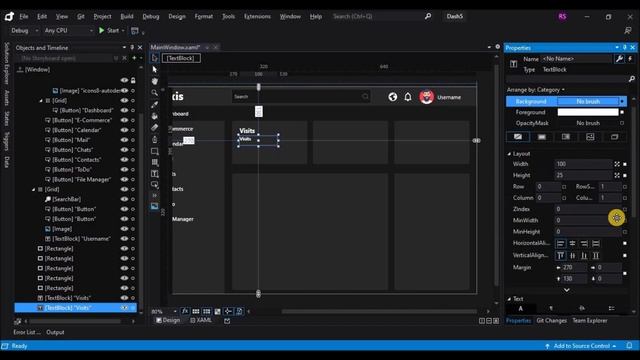Select the Pan hand tool
The height and width of the screenshot is (360, 640).
point(155,81)
